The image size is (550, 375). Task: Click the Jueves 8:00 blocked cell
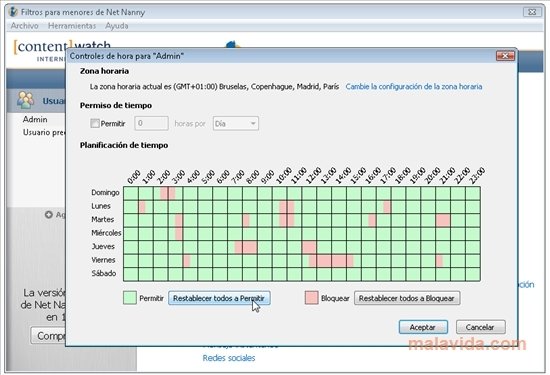coord(250,247)
